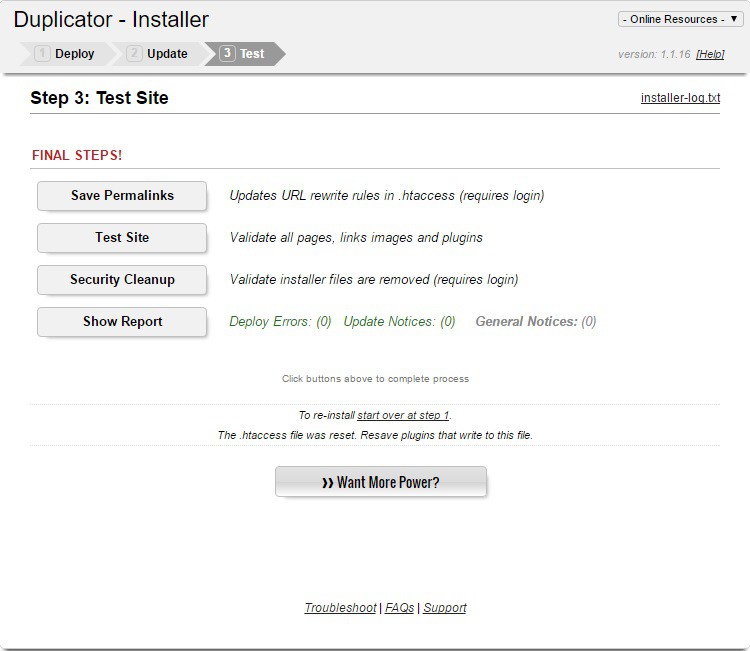Click the FINAL STEPS! heading
This screenshot has height=651, width=750.
pyautogui.click(x=77, y=155)
